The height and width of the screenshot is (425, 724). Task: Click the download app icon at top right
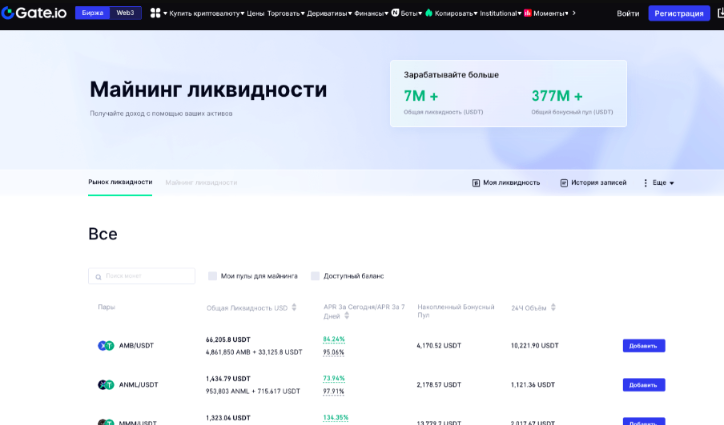tap(721, 13)
